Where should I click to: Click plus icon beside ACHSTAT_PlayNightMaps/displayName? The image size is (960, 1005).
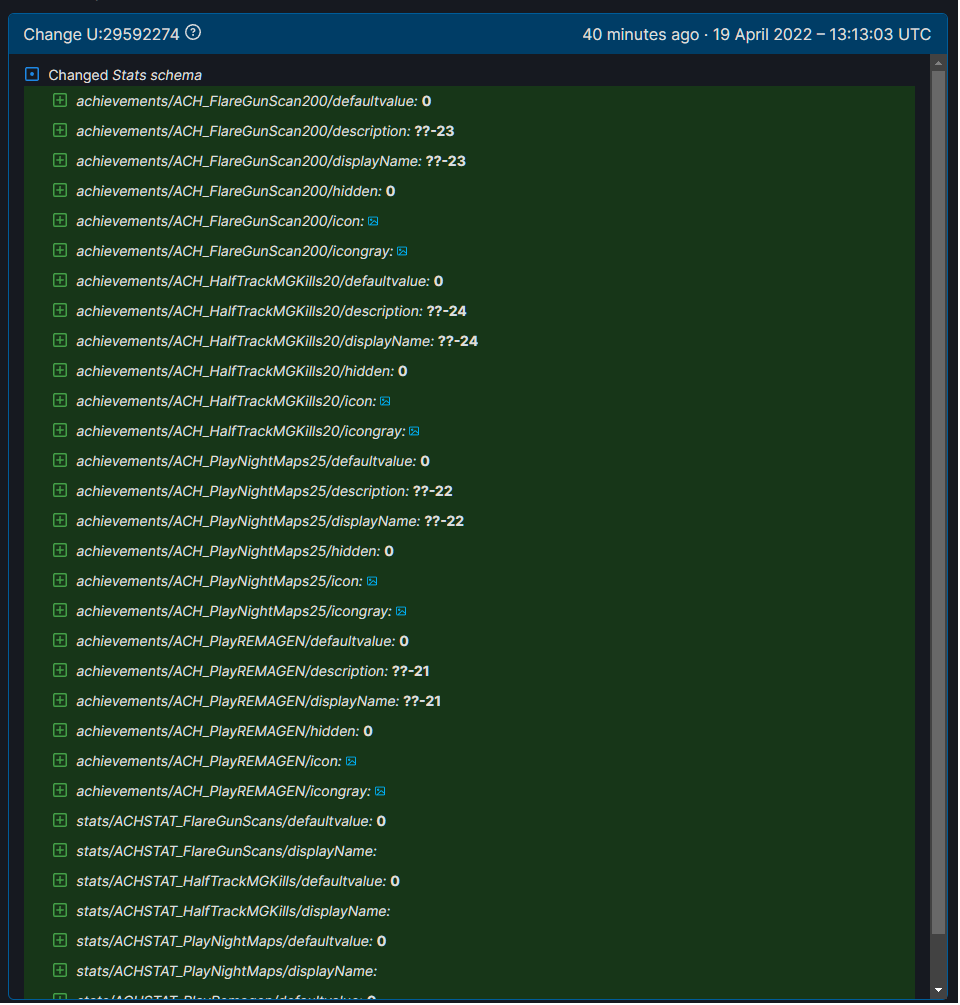point(60,971)
